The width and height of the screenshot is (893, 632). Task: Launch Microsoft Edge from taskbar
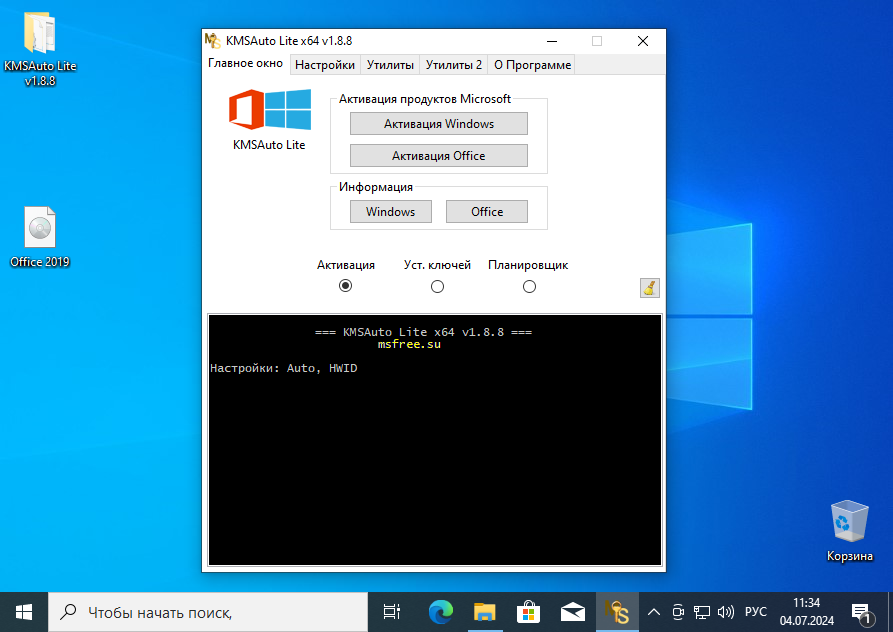[441, 611]
